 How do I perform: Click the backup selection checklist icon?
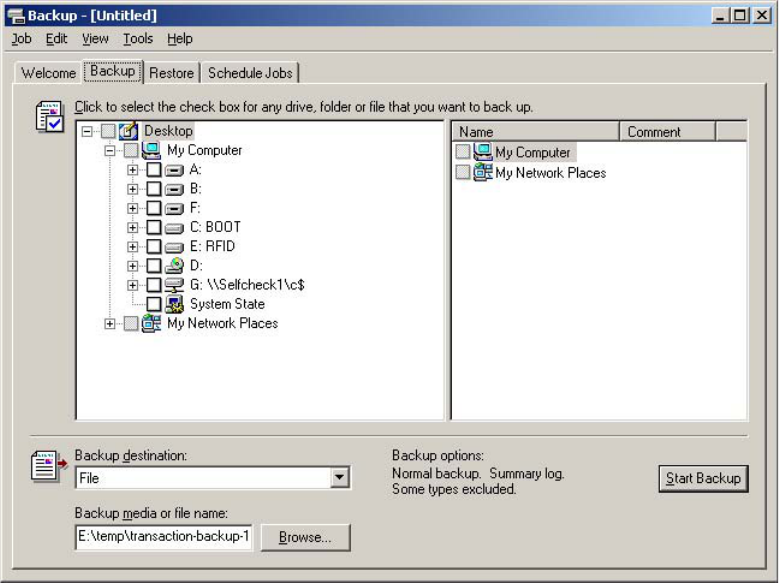(x=50, y=116)
